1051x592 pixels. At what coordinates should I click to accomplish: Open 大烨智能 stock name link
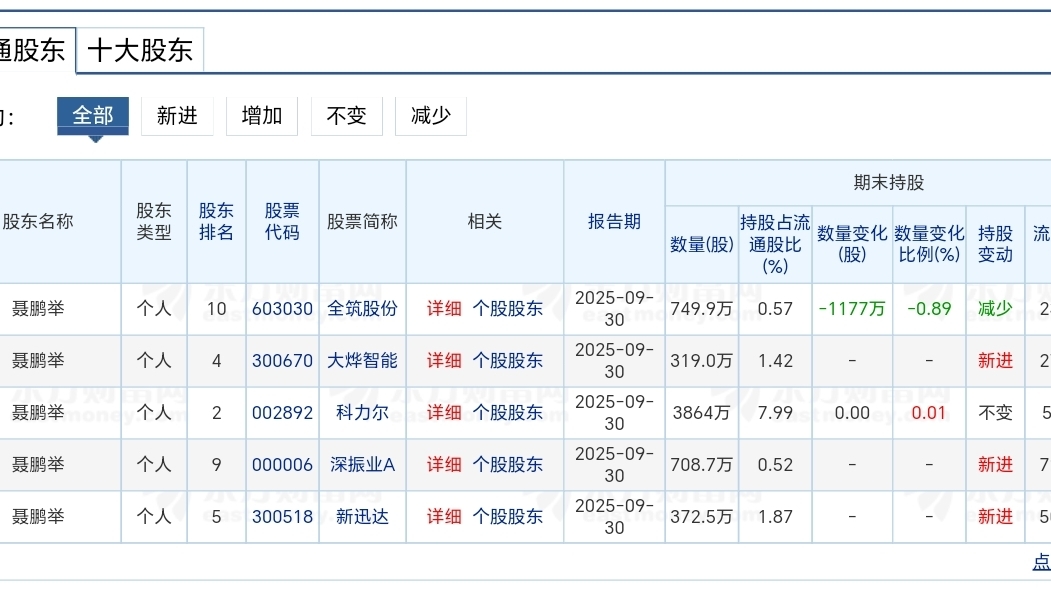(x=362, y=361)
